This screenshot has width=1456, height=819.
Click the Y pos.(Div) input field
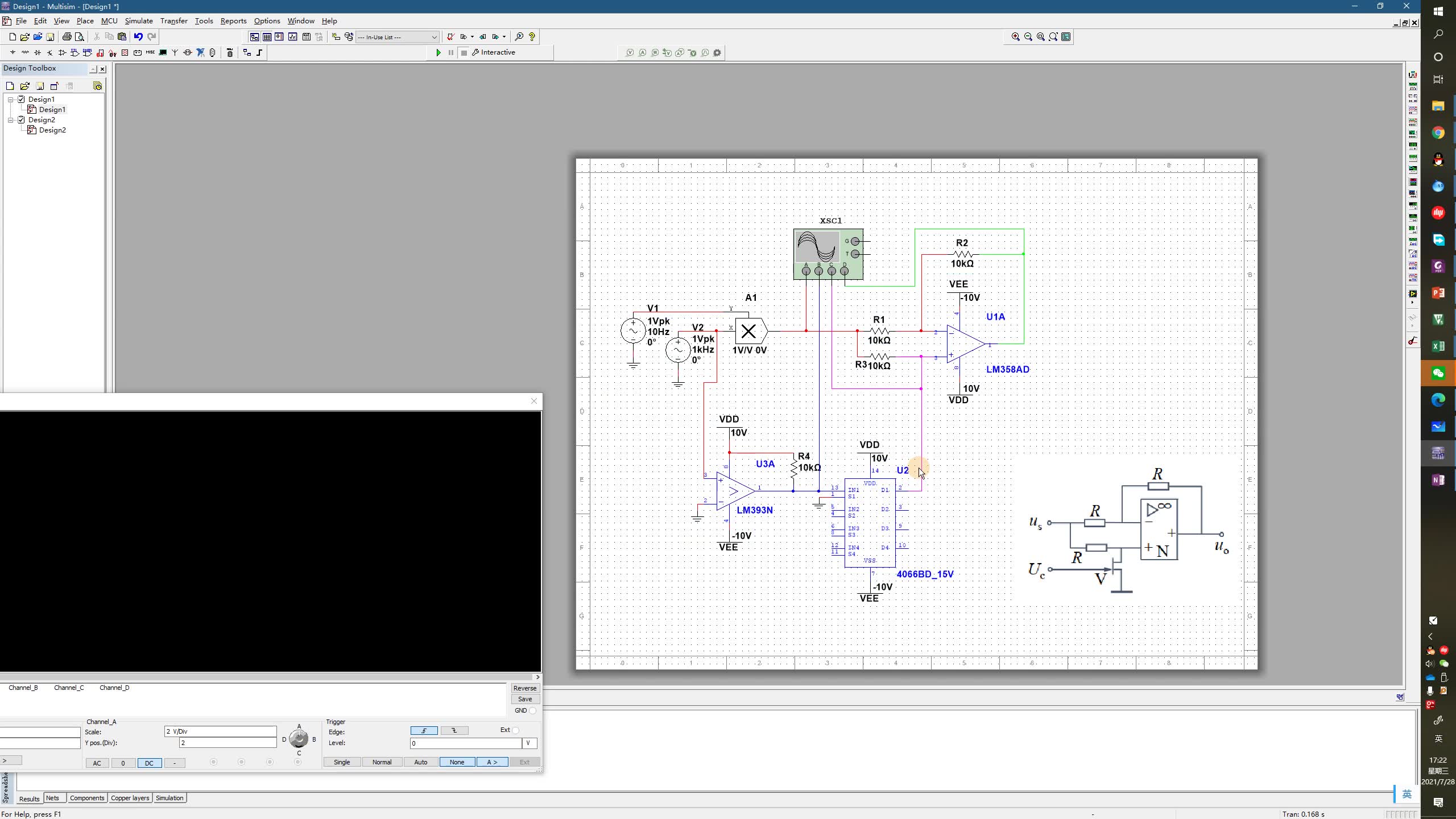[228, 743]
